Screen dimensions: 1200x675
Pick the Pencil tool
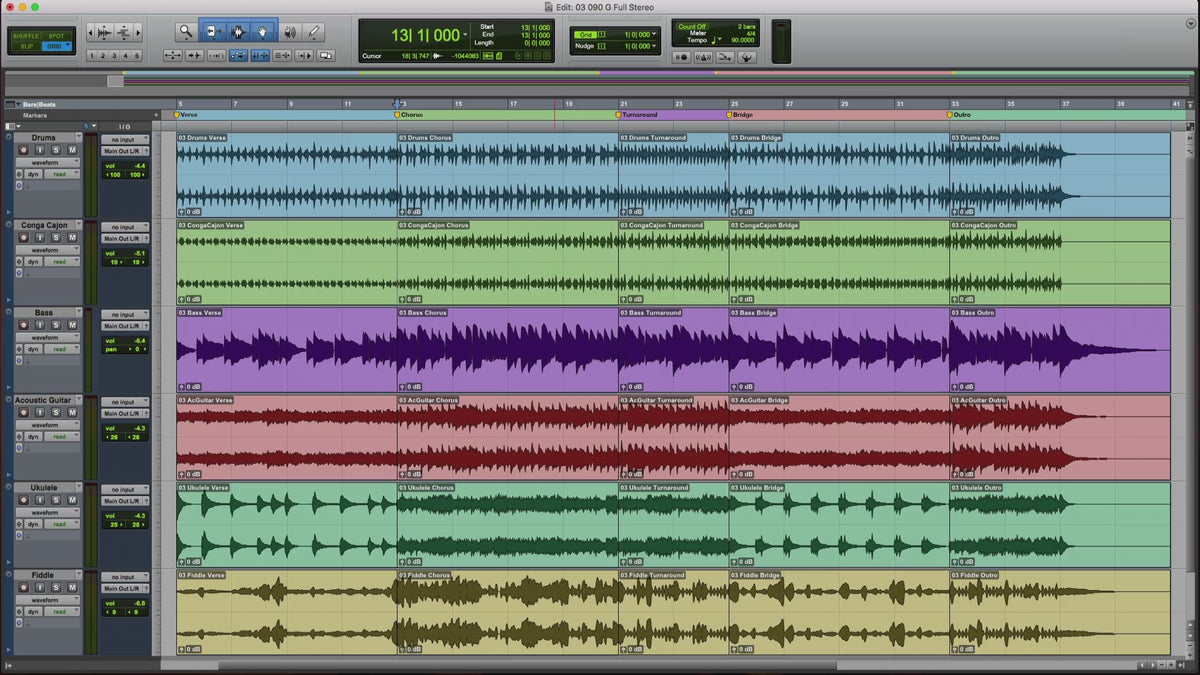[314, 32]
